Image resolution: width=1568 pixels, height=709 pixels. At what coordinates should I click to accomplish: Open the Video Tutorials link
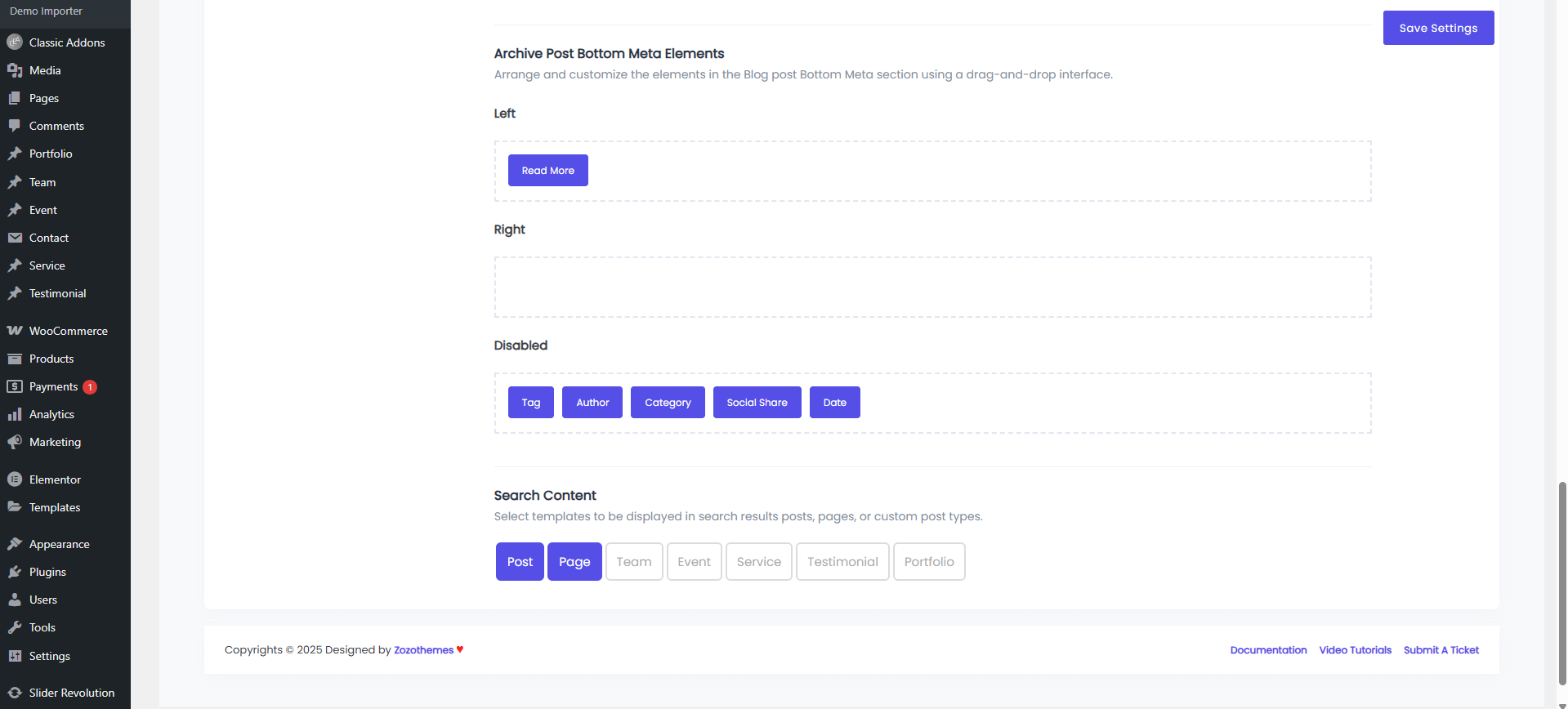click(1355, 650)
